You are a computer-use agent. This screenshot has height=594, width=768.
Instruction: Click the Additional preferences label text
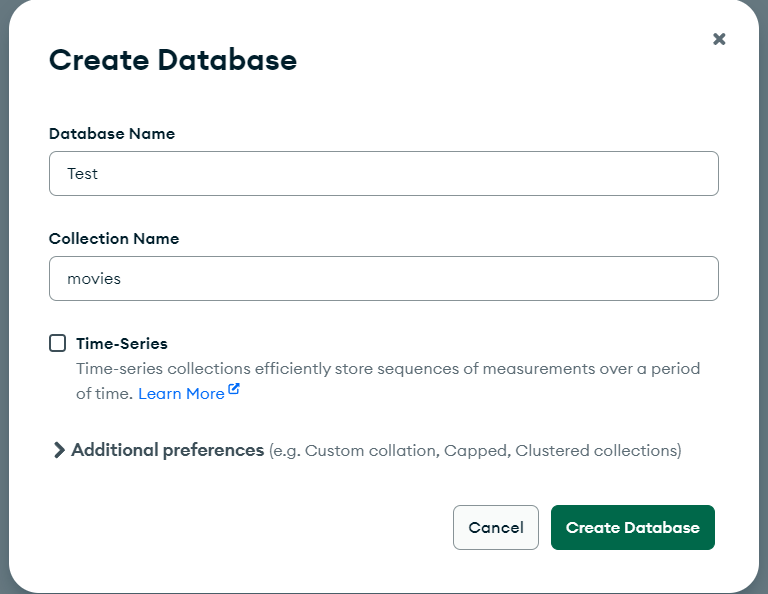(168, 450)
